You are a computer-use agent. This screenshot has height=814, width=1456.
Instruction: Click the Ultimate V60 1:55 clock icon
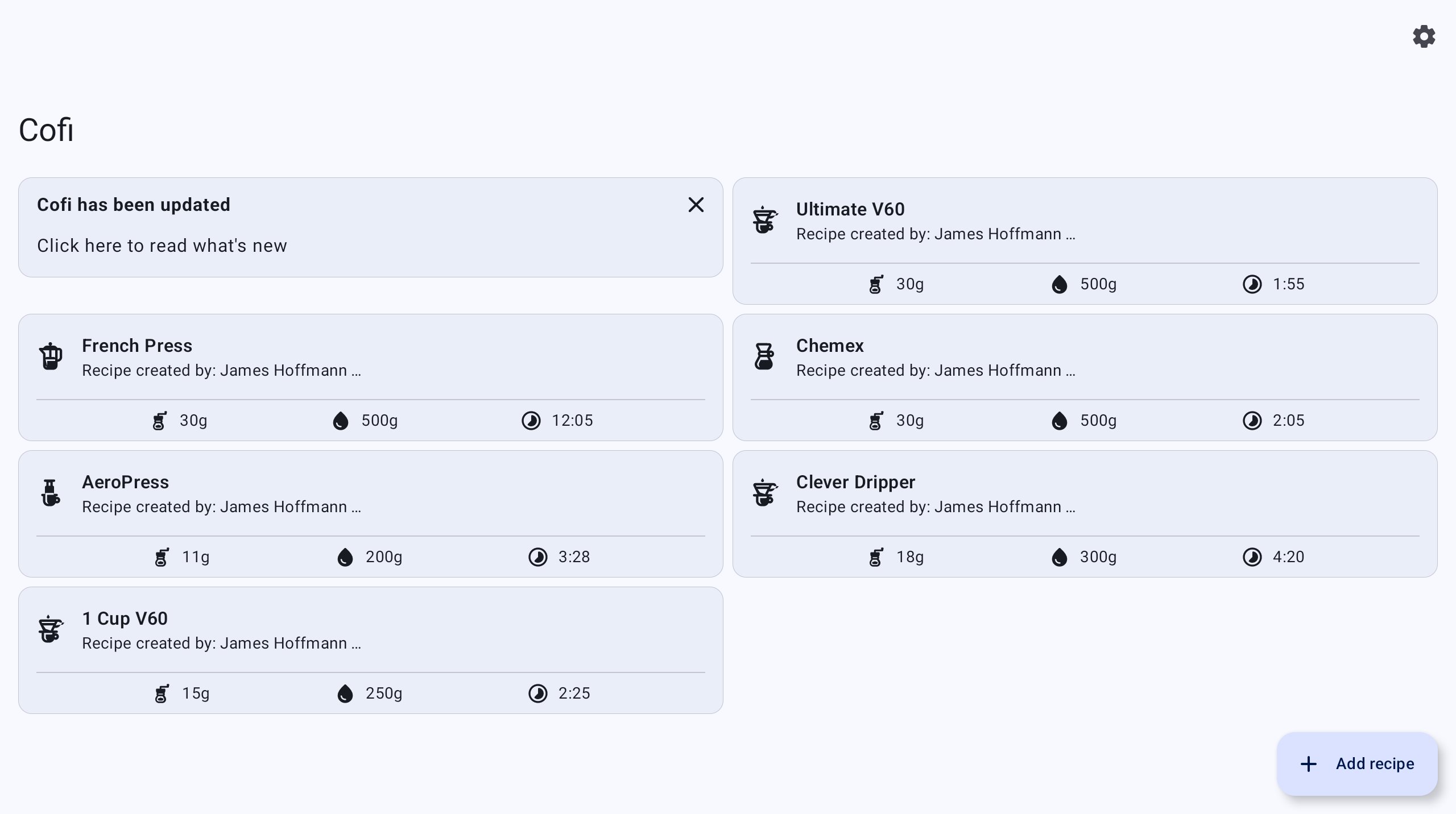pos(1252,284)
